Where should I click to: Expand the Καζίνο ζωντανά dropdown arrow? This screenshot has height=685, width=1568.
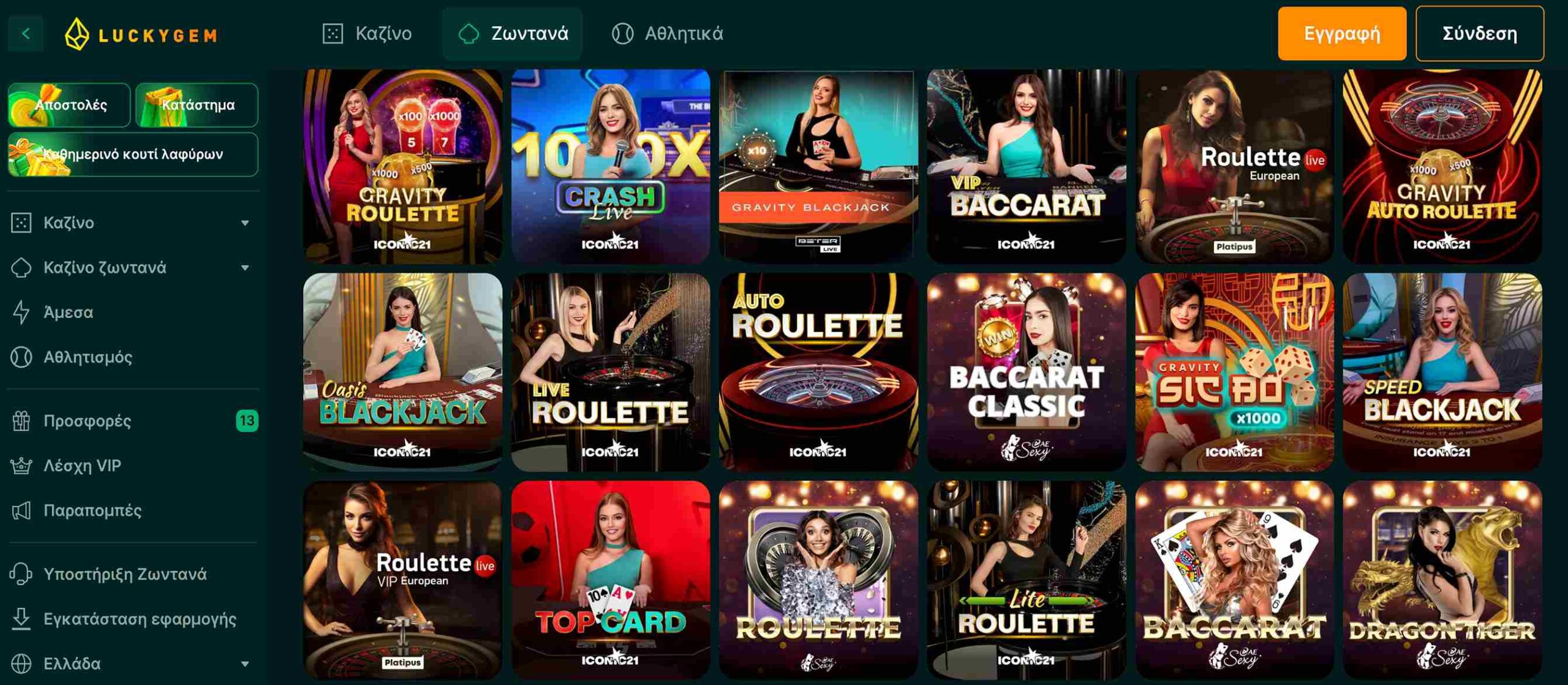245,268
